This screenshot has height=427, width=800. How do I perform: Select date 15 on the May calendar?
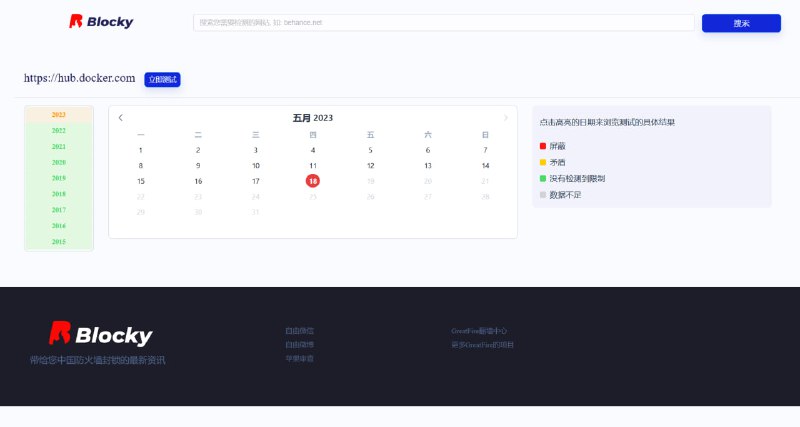pos(141,181)
